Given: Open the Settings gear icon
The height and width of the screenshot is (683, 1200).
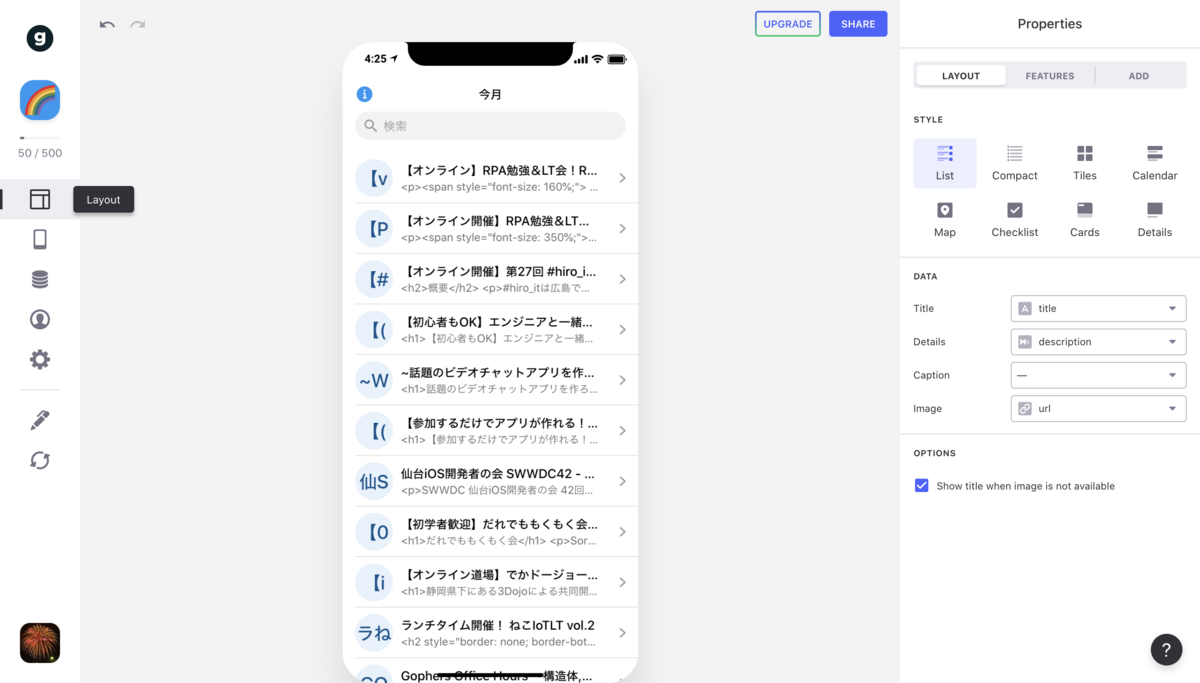Looking at the screenshot, I should (x=40, y=359).
